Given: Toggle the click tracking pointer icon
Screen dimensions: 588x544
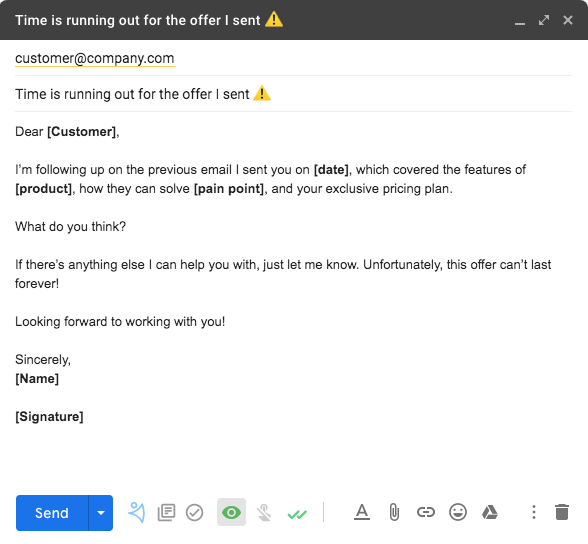Looking at the screenshot, I should point(264,513).
